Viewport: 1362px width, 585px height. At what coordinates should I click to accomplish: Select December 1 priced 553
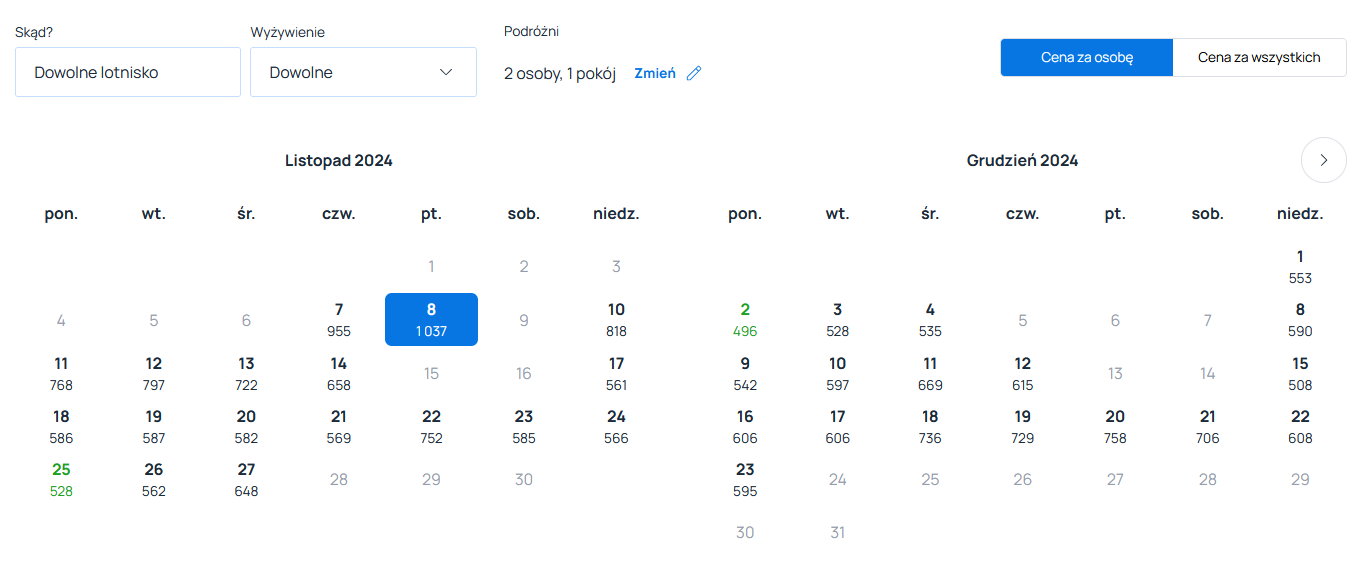coord(1300,267)
